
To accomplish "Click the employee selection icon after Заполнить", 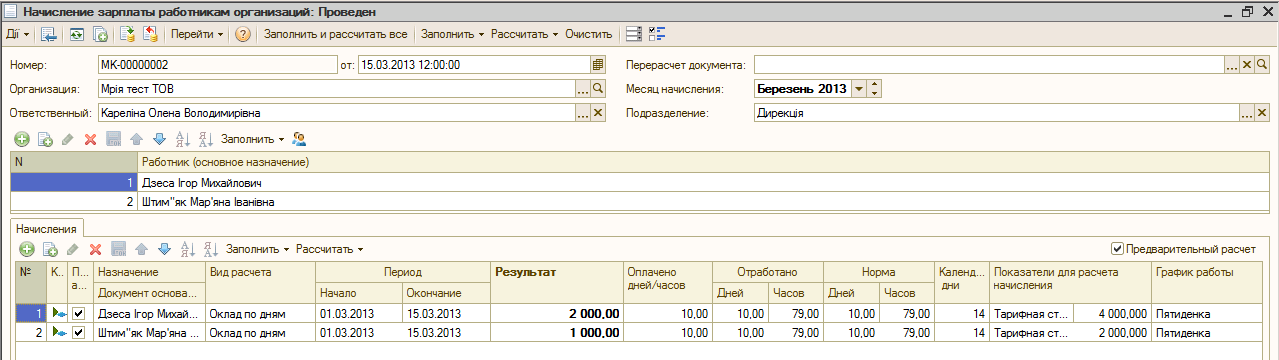I will click(x=299, y=139).
